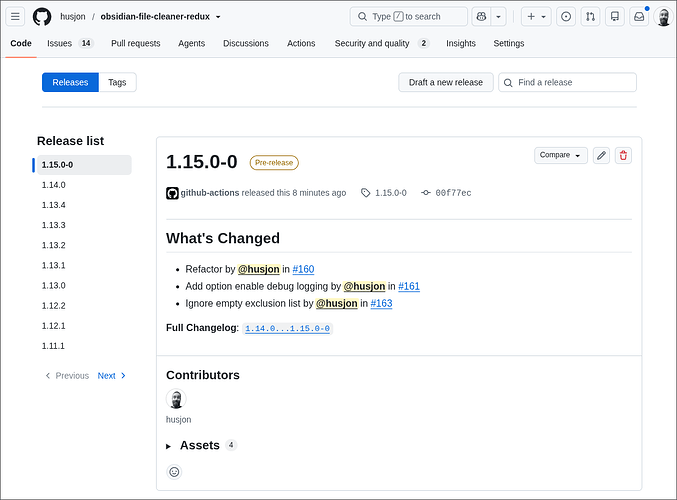The height and width of the screenshot is (500, 677).
Task: Open the github-actions avatar icon
Action: click(172, 193)
